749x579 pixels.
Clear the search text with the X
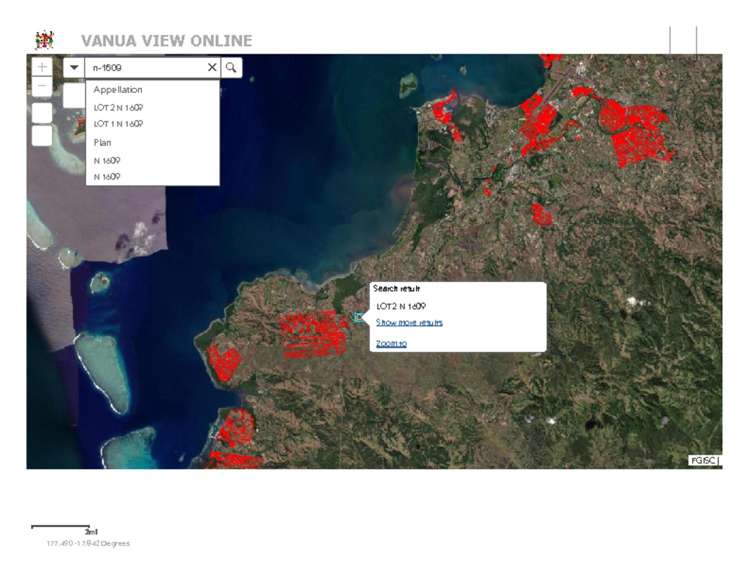click(x=212, y=67)
